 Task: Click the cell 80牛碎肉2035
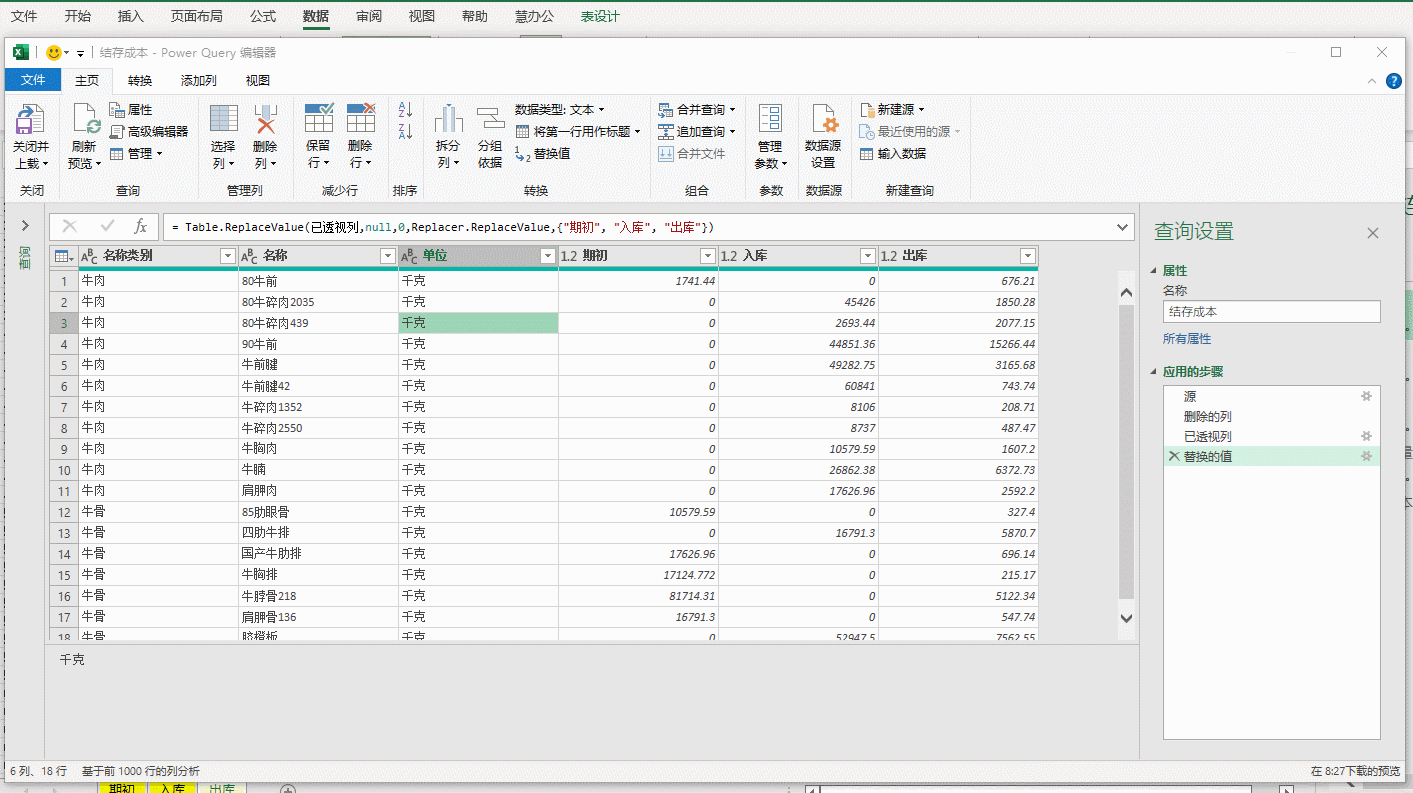click(318, 302)
